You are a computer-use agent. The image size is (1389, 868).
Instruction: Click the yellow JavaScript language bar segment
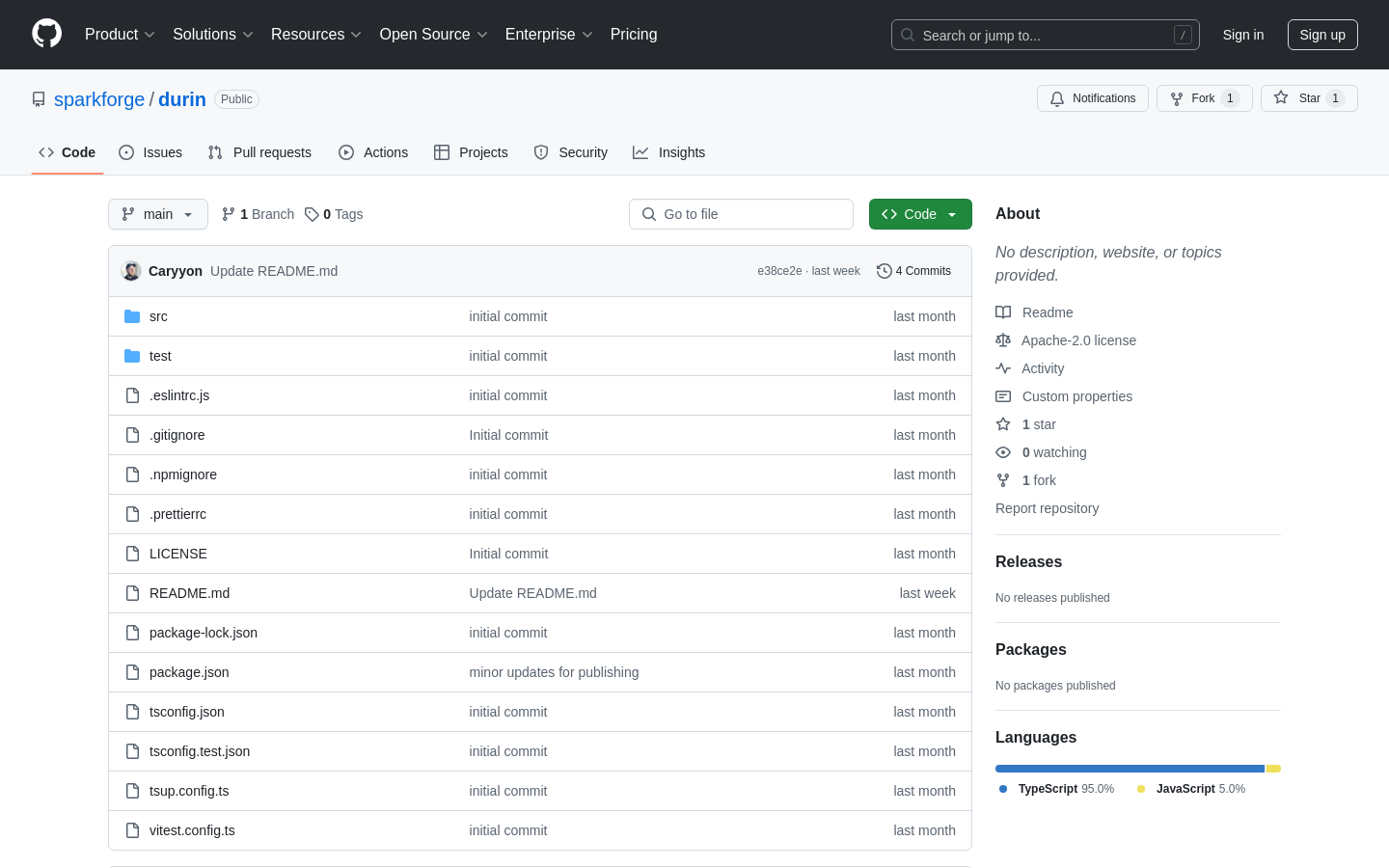[1273, 769]
